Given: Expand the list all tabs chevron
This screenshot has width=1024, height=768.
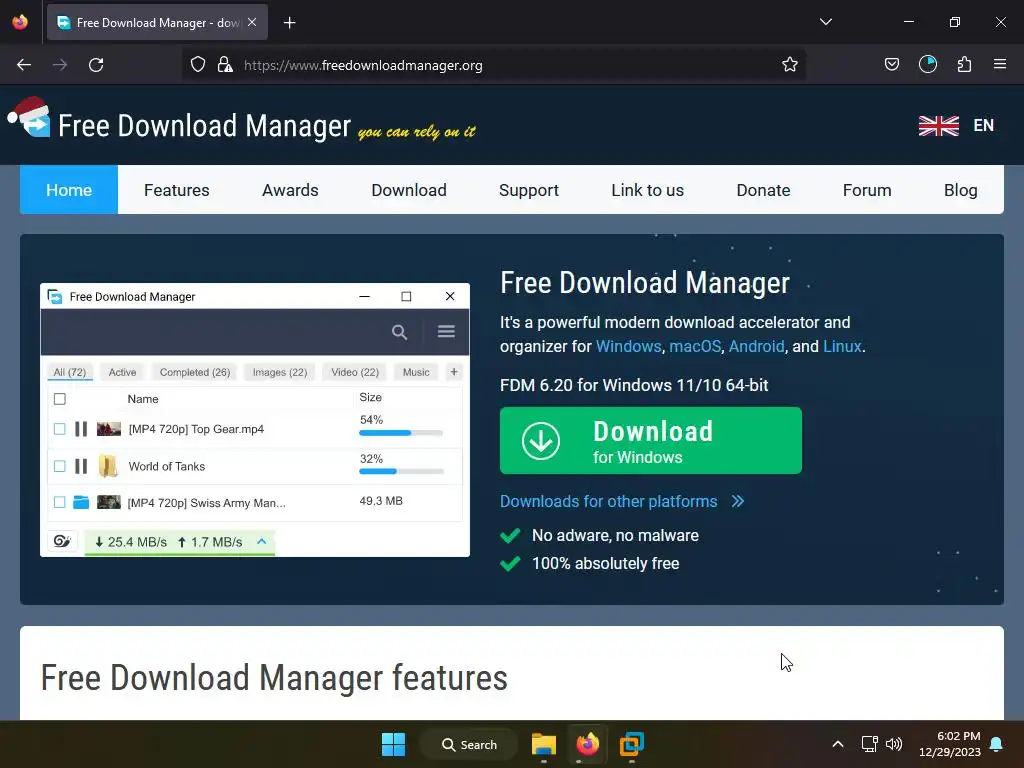Looking at the screenshot, I should click(x=825, y=22).
